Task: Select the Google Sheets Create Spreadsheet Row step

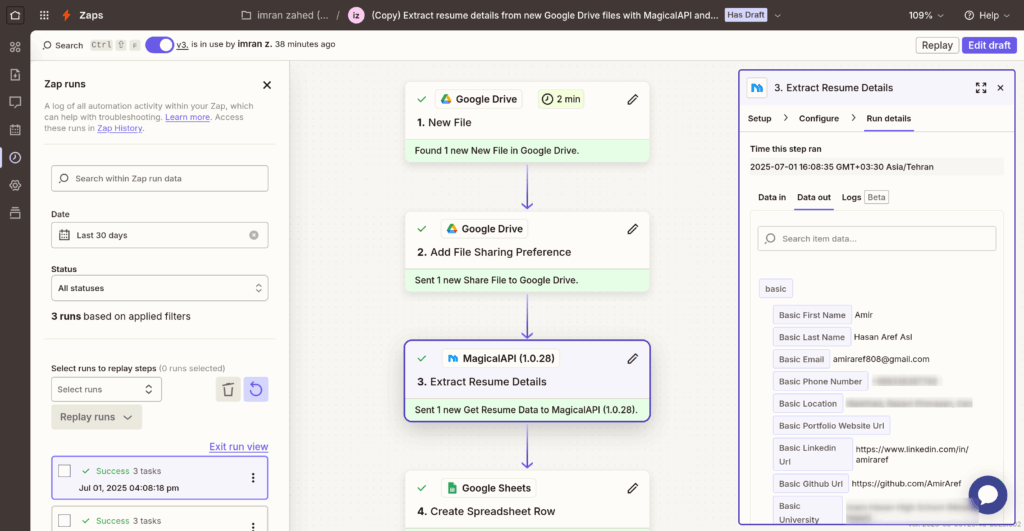Action: (527, 499)
